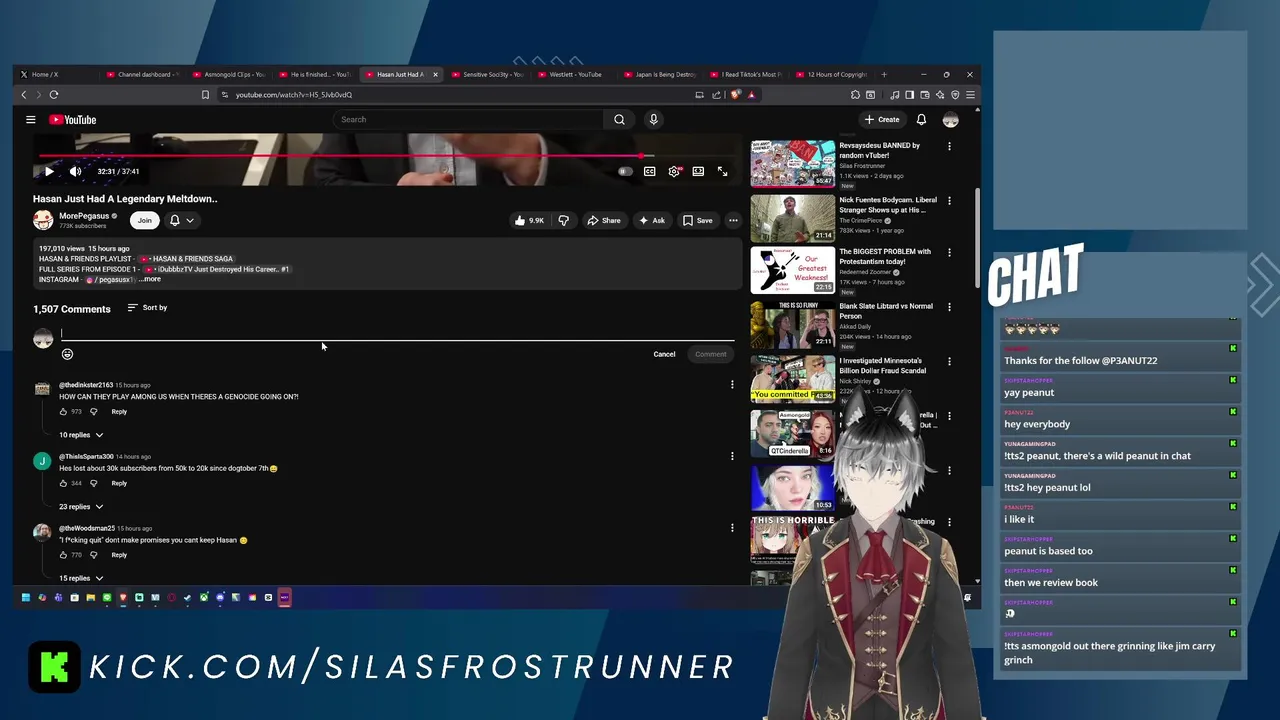1280x720 pixels.
Task: Open MorePegasus channel avatar
Action: click(x=43, y=221)
